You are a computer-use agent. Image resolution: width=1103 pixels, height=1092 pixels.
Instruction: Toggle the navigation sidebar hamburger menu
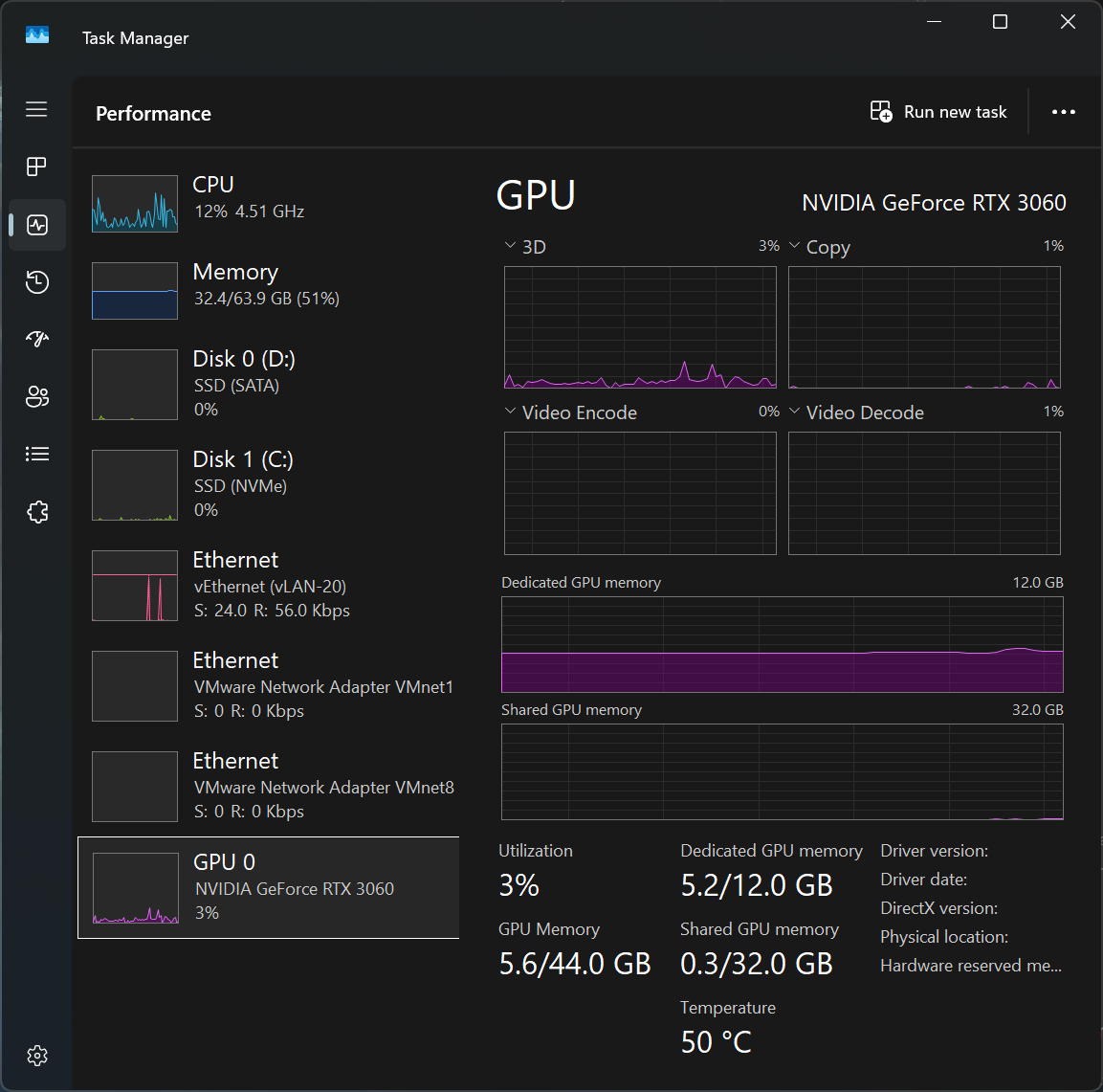coord(36,109)
